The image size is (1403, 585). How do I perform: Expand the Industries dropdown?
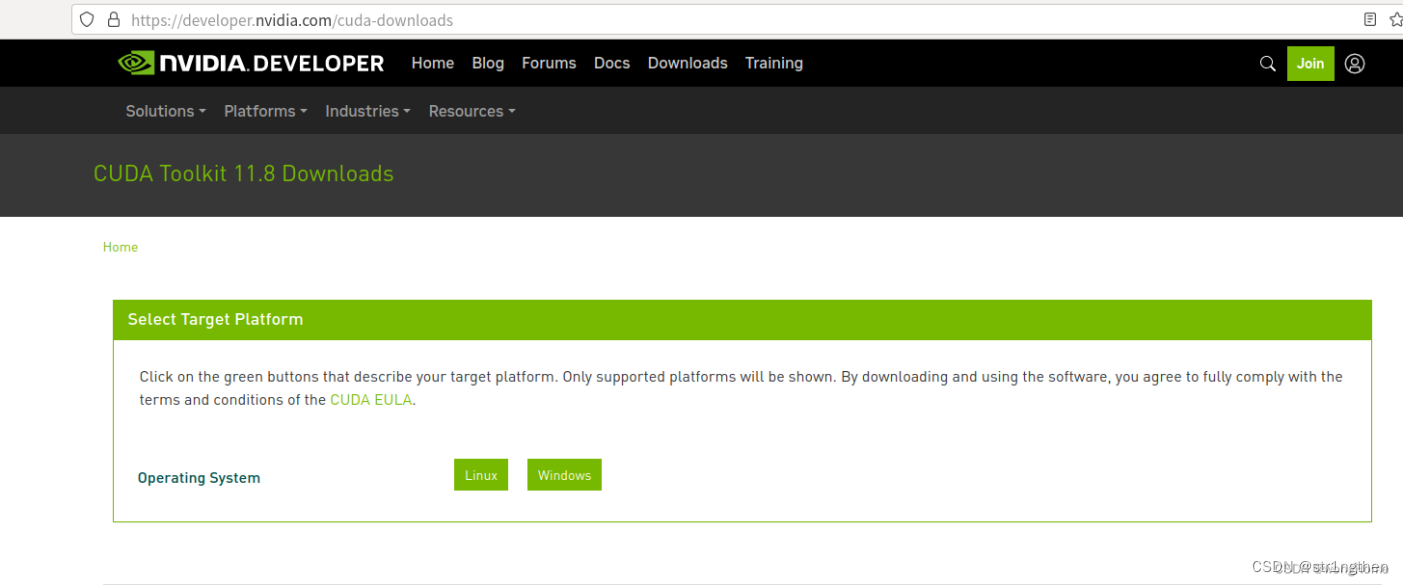368,111
